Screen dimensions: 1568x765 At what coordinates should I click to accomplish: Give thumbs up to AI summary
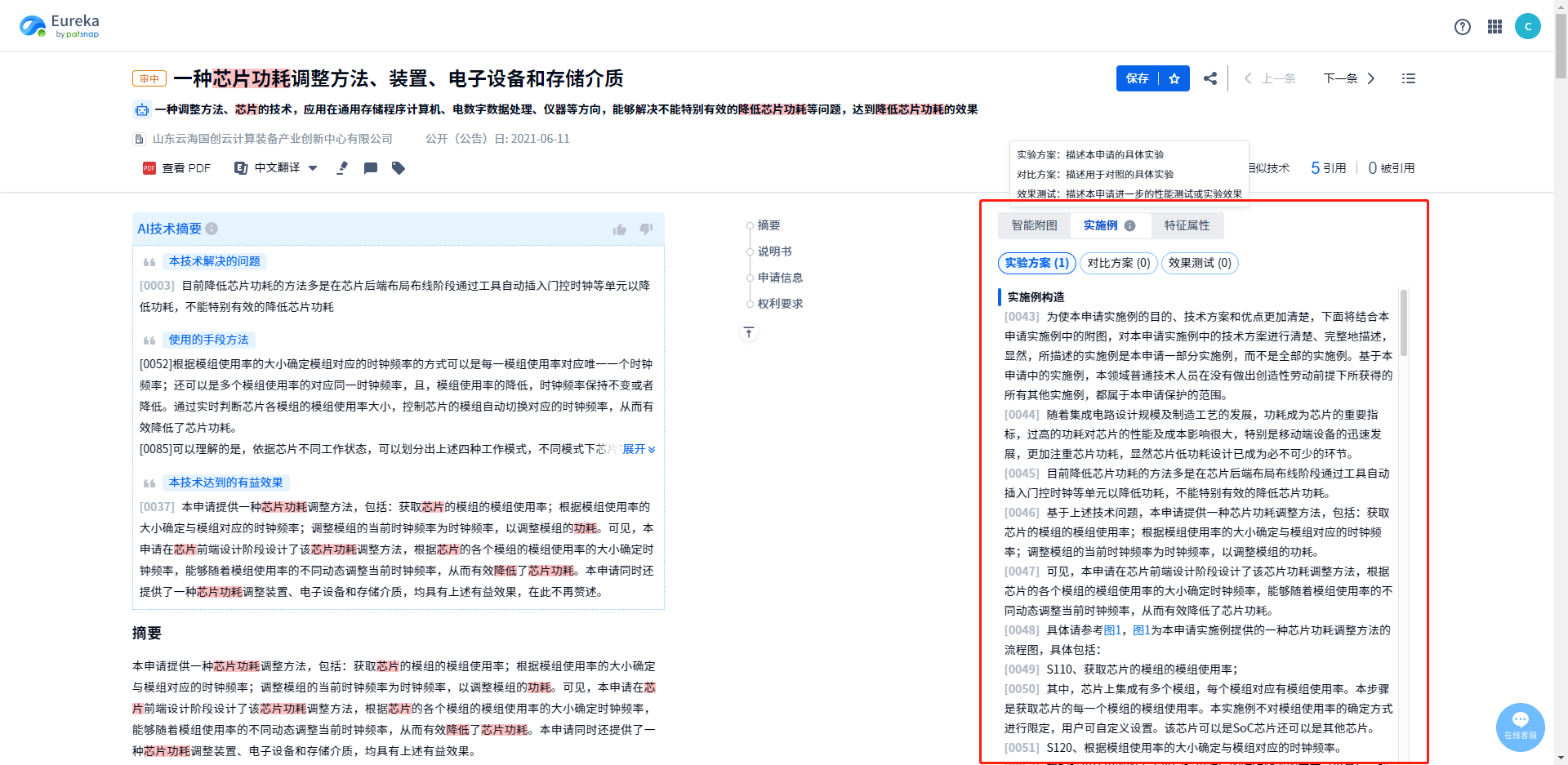[620, 229]
